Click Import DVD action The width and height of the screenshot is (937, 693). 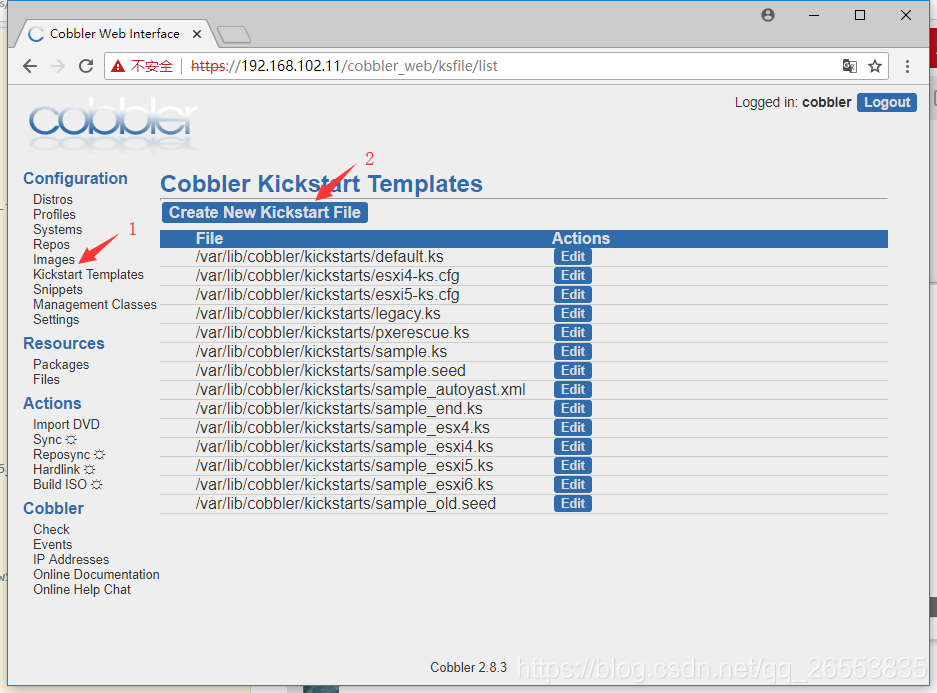coord(66,424)
